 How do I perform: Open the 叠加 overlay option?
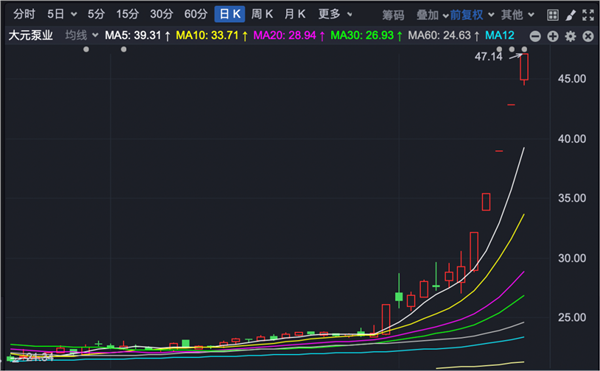[432, 15]
